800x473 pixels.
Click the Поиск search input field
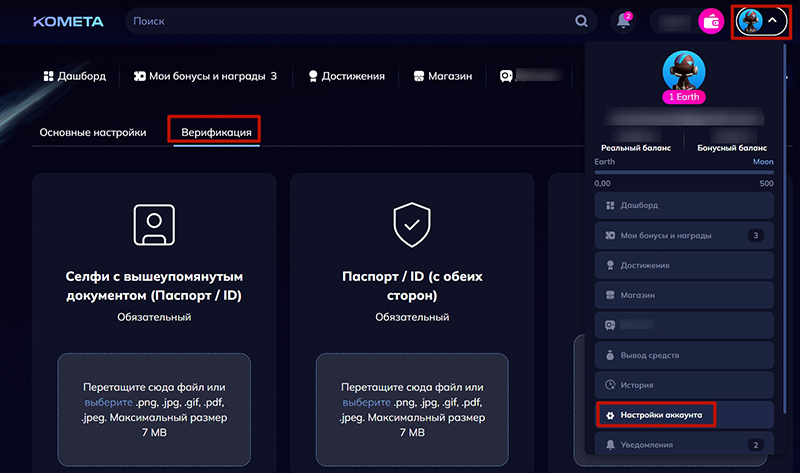[x=350, y=21]
